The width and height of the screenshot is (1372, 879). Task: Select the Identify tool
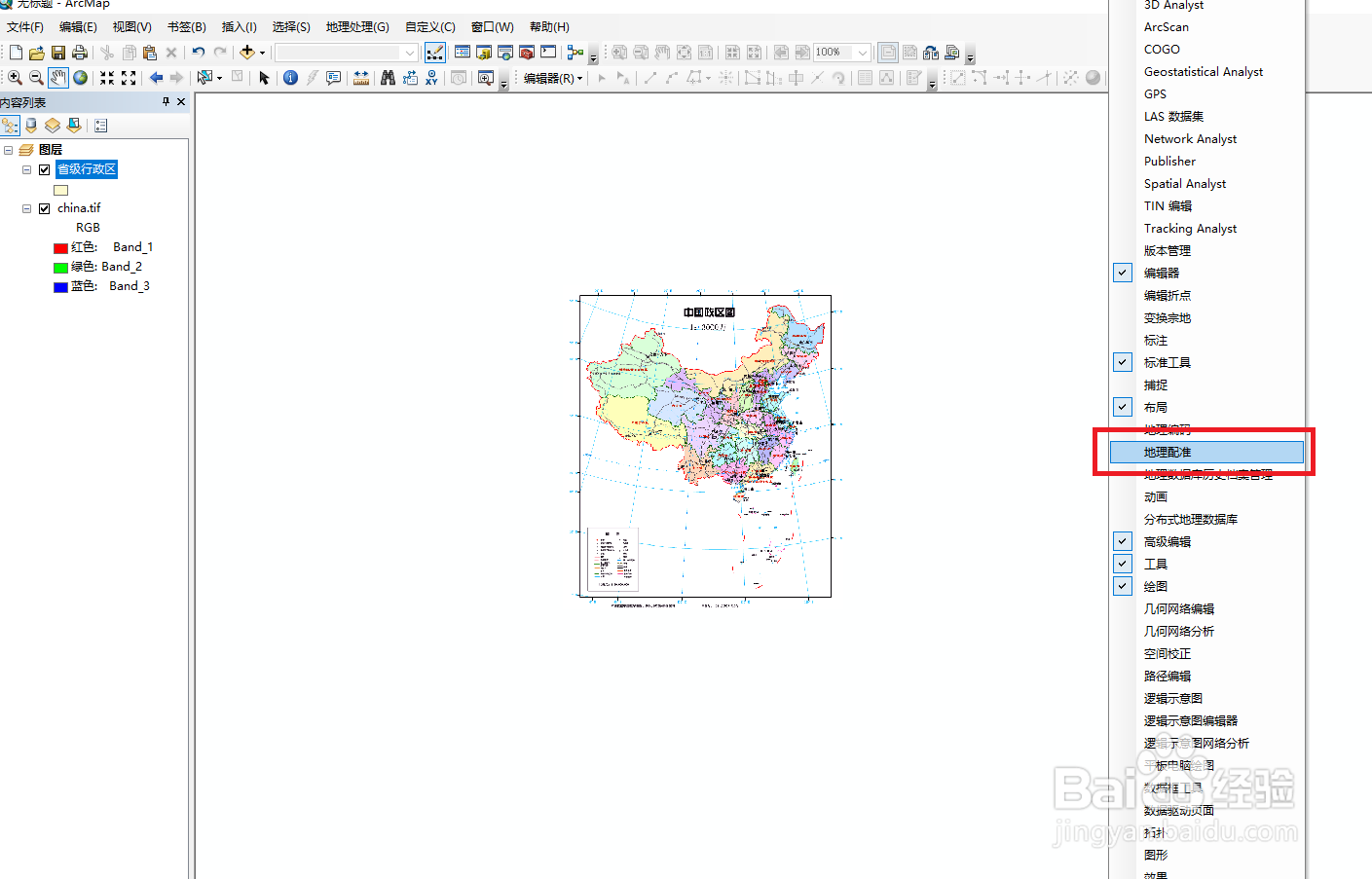pos(291,77)
